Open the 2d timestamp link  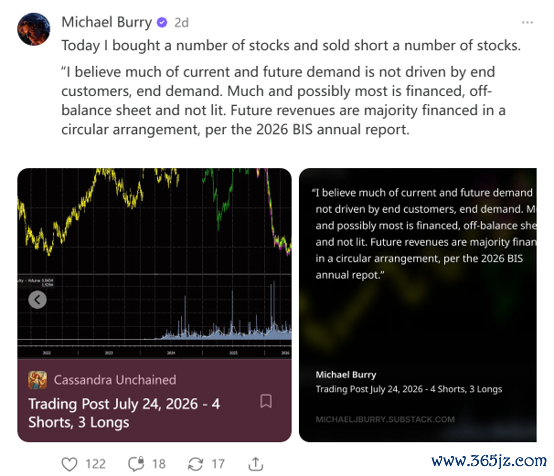click(x=182, y=23)
